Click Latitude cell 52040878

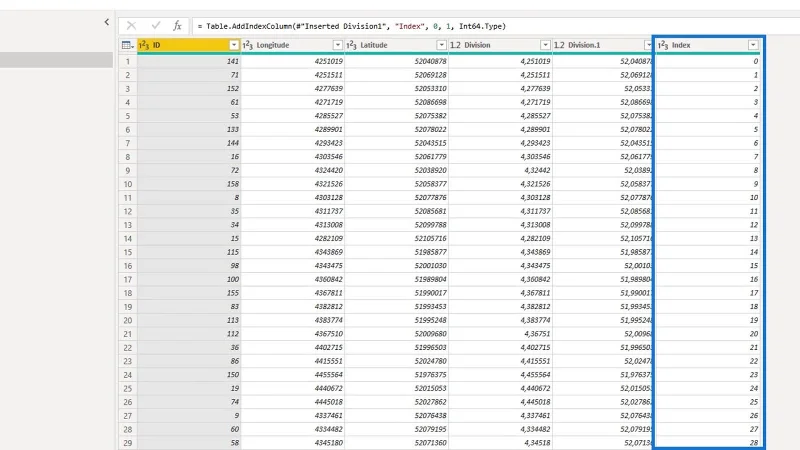click(396, 61)
